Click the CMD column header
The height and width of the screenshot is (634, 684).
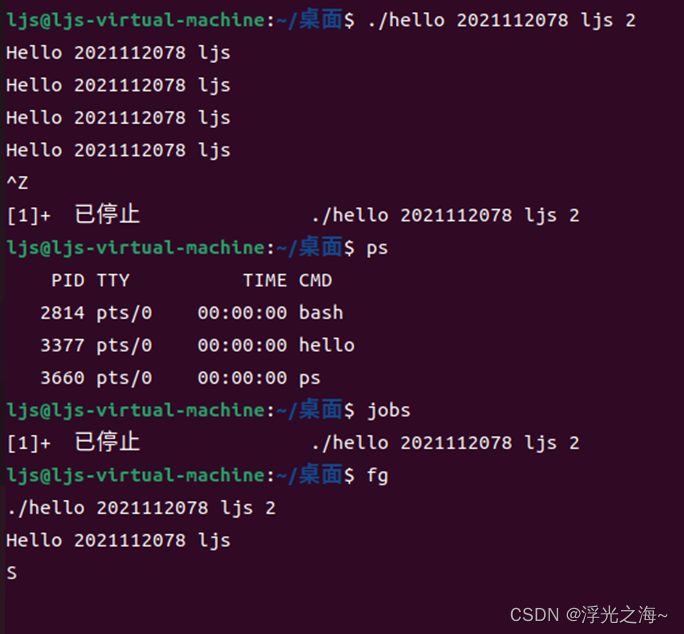coord(315,280)
